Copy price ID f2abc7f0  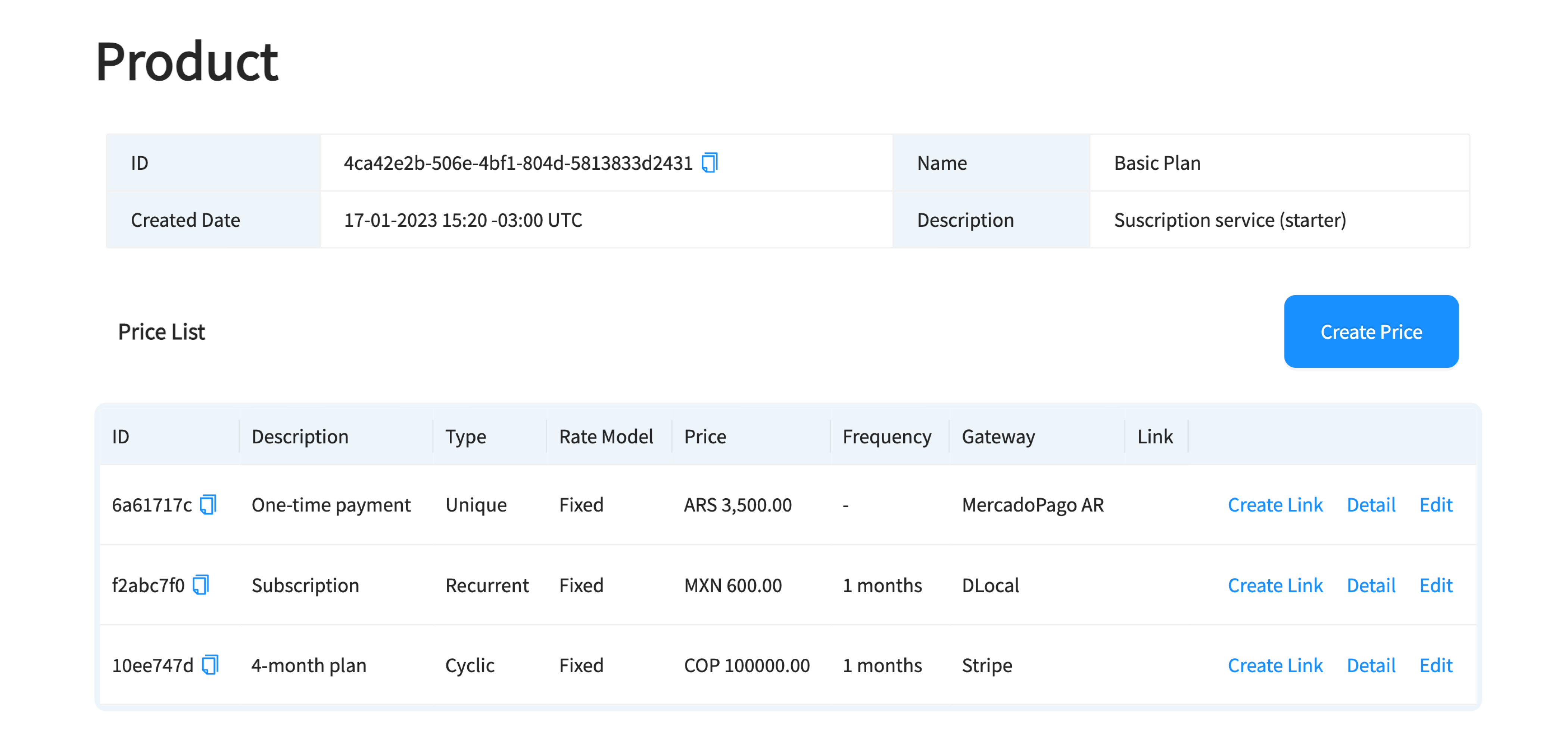point(201,585)
